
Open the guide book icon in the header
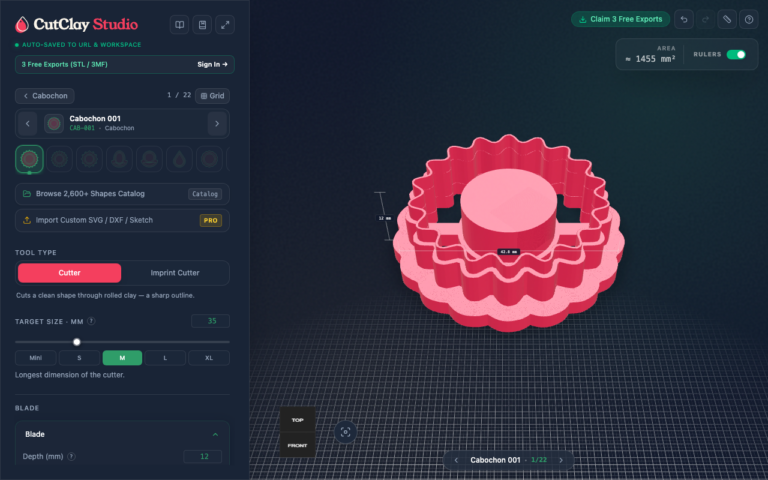180,25
